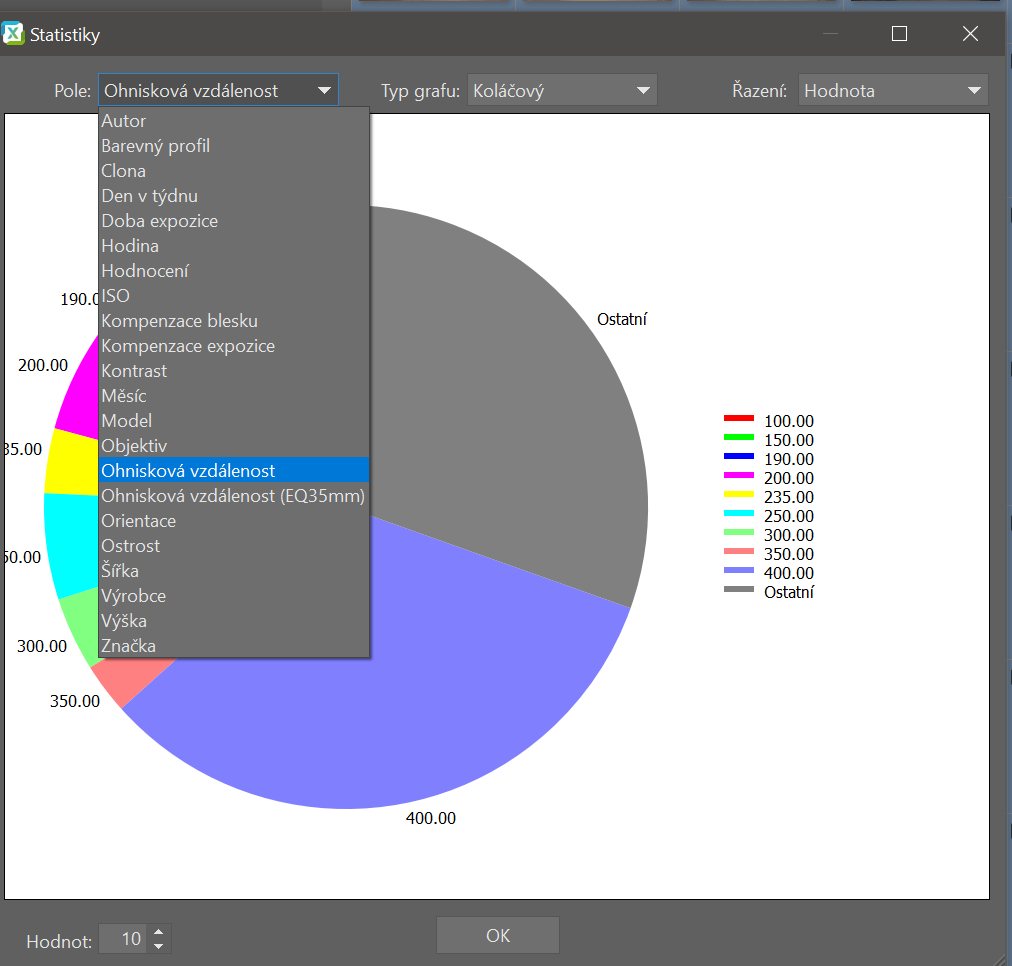Select Doba expozice option
This screenshot has height=966, width=1012.
pos(234,221)
